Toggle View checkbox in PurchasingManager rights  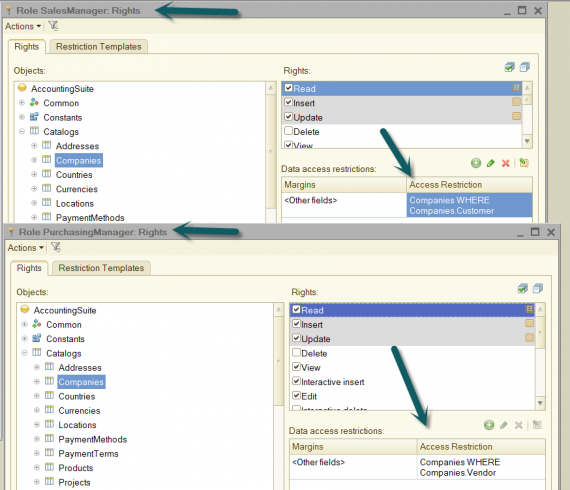click(296, 366)
